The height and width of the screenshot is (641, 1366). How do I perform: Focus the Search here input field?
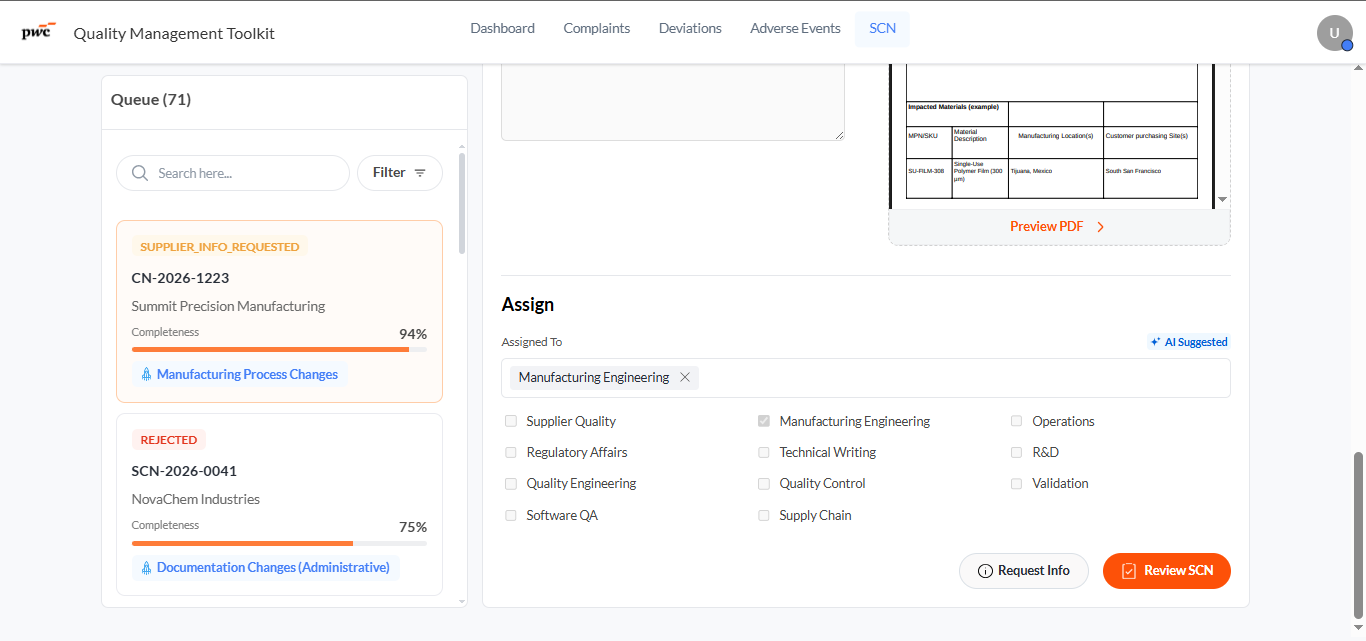pos(233,173)
